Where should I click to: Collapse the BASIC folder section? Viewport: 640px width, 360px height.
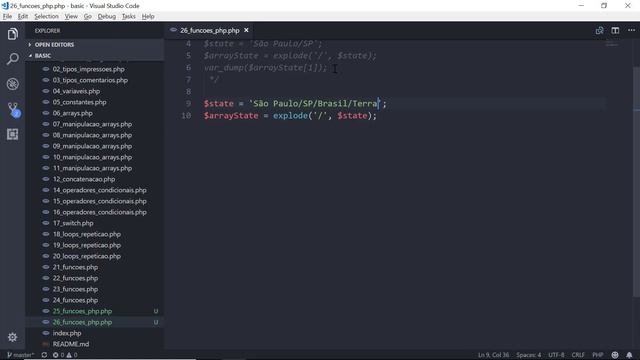(x=95, y=56)
